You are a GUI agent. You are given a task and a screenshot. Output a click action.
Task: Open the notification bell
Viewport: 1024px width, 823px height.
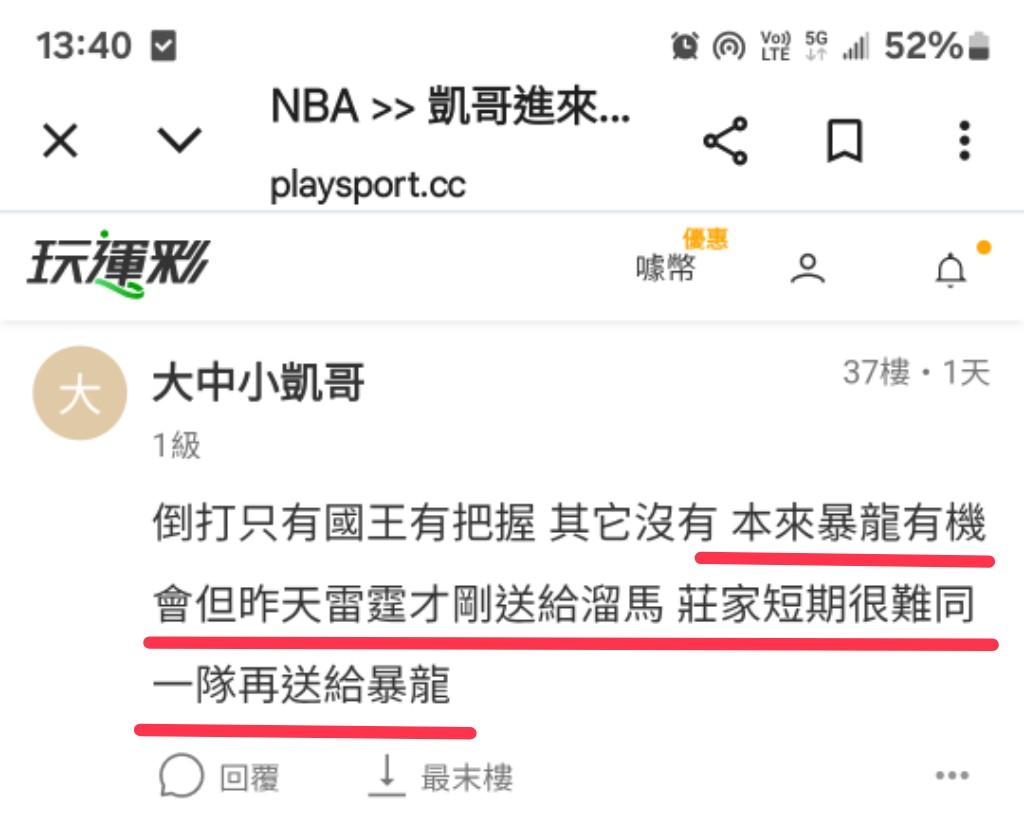pos(951,270)
